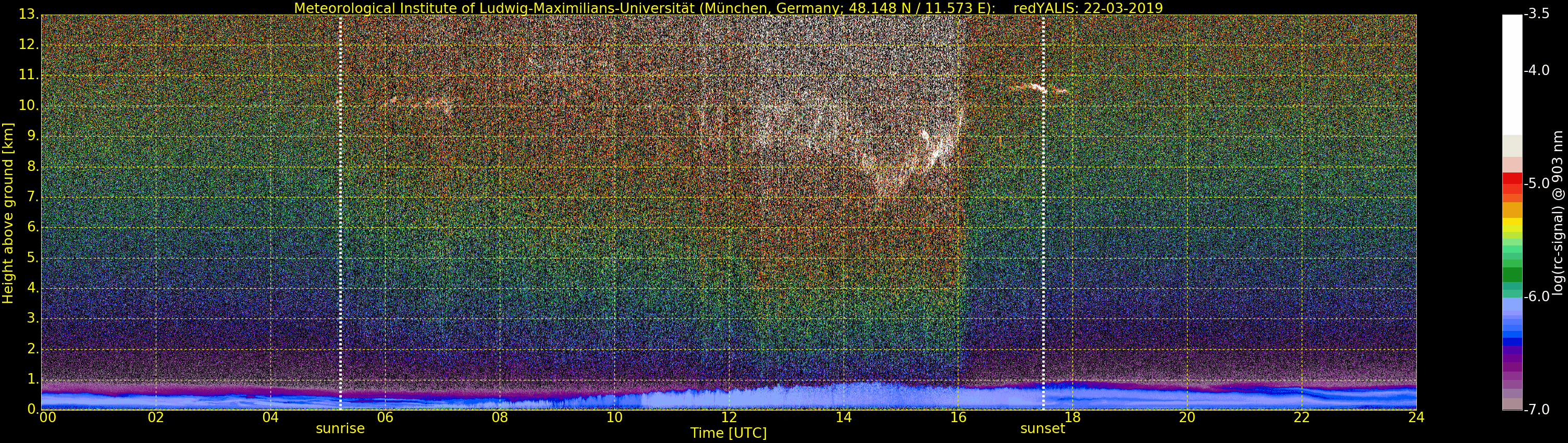Click the '22' time axis tick

click(x=1301, y=417)
